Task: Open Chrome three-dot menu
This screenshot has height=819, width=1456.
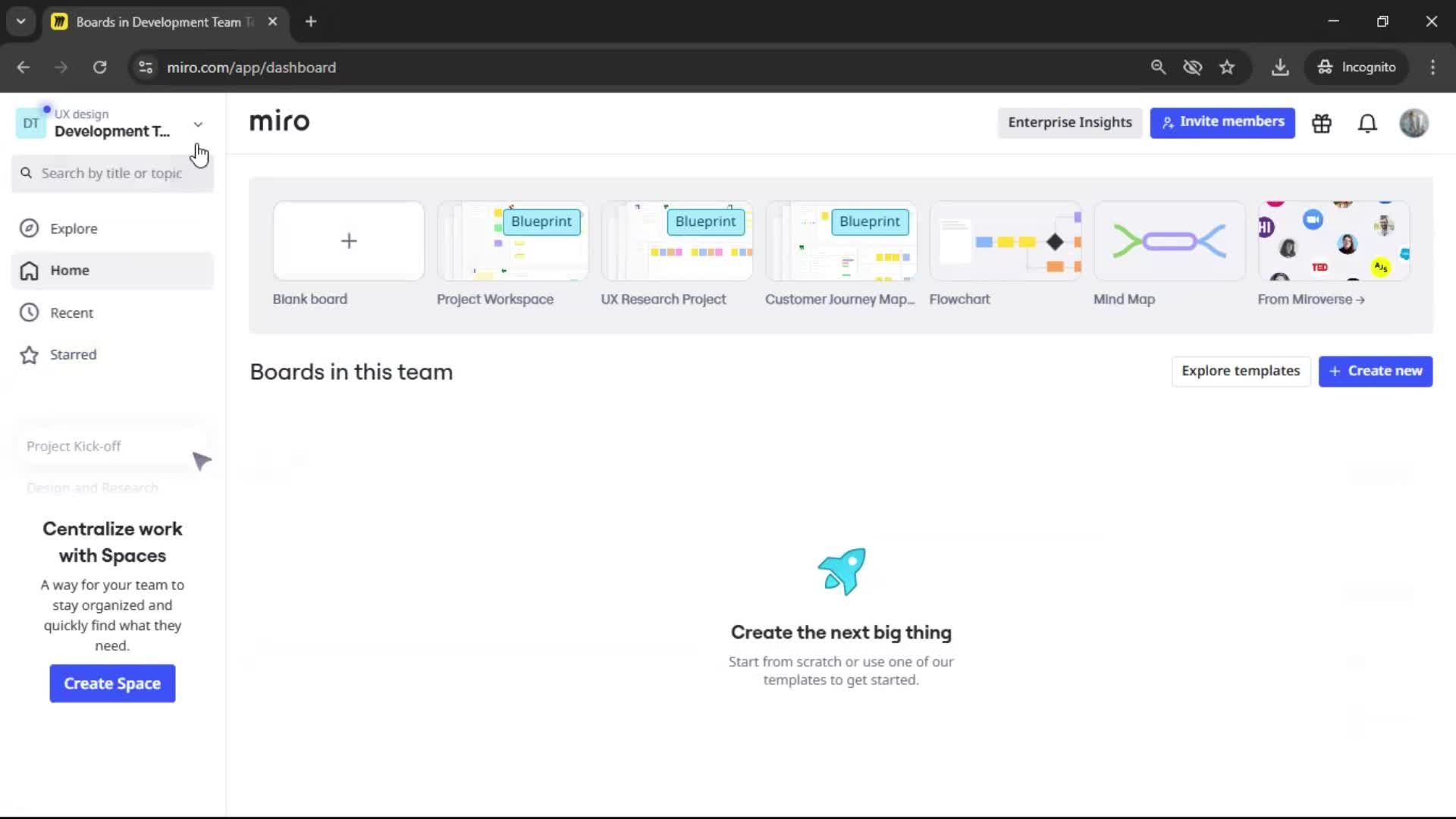Action: [1432, 67]
